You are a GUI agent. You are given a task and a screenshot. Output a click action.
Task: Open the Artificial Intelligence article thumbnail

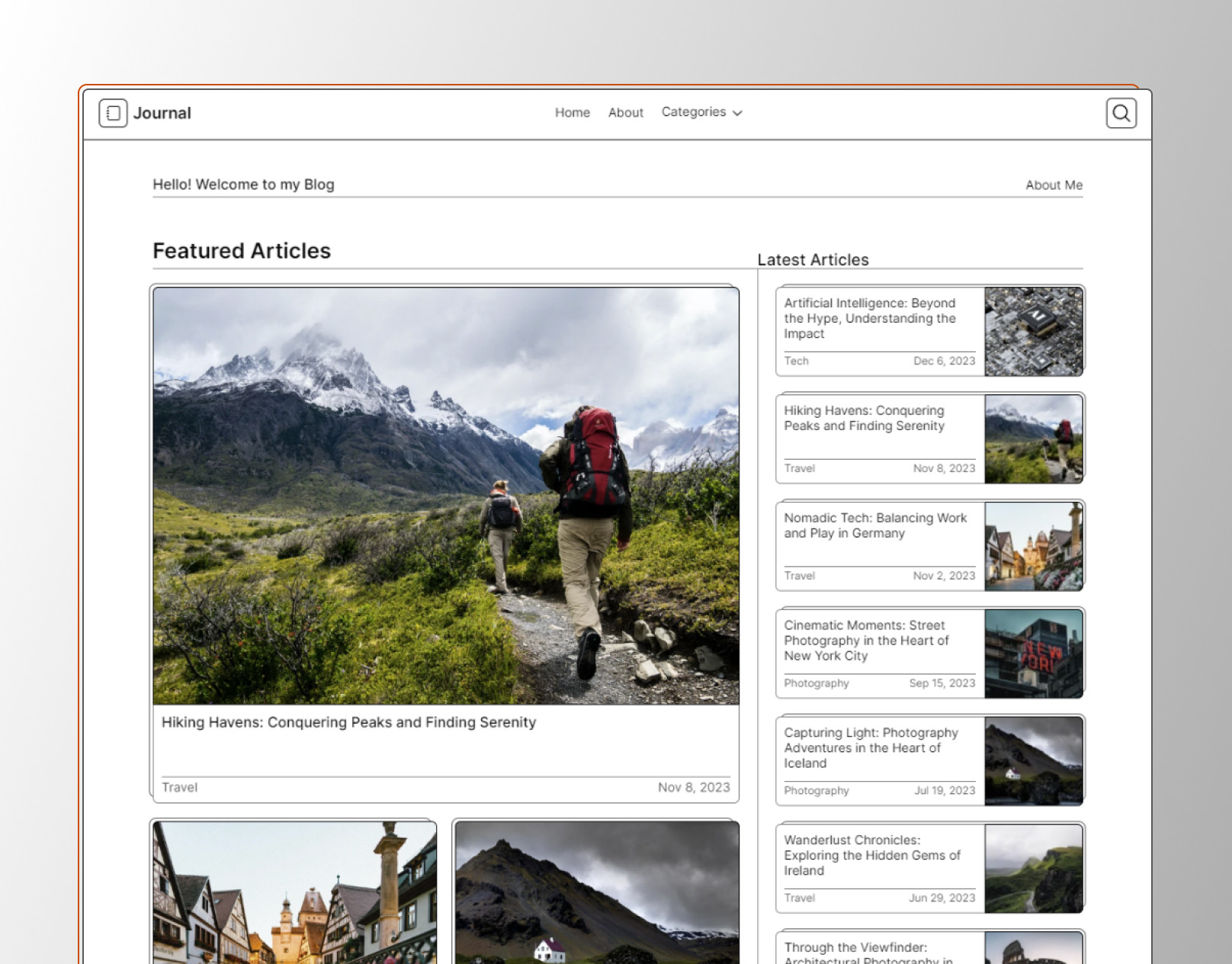[x=1033, y=331]
